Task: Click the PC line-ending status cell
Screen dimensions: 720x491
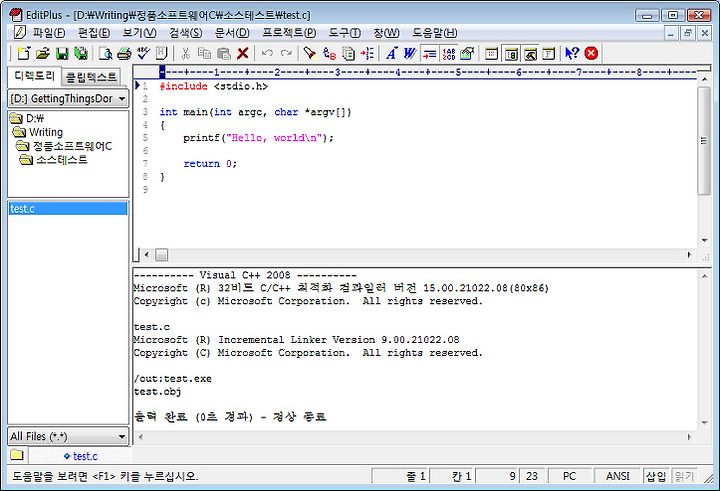Action: tap(569, 476)
